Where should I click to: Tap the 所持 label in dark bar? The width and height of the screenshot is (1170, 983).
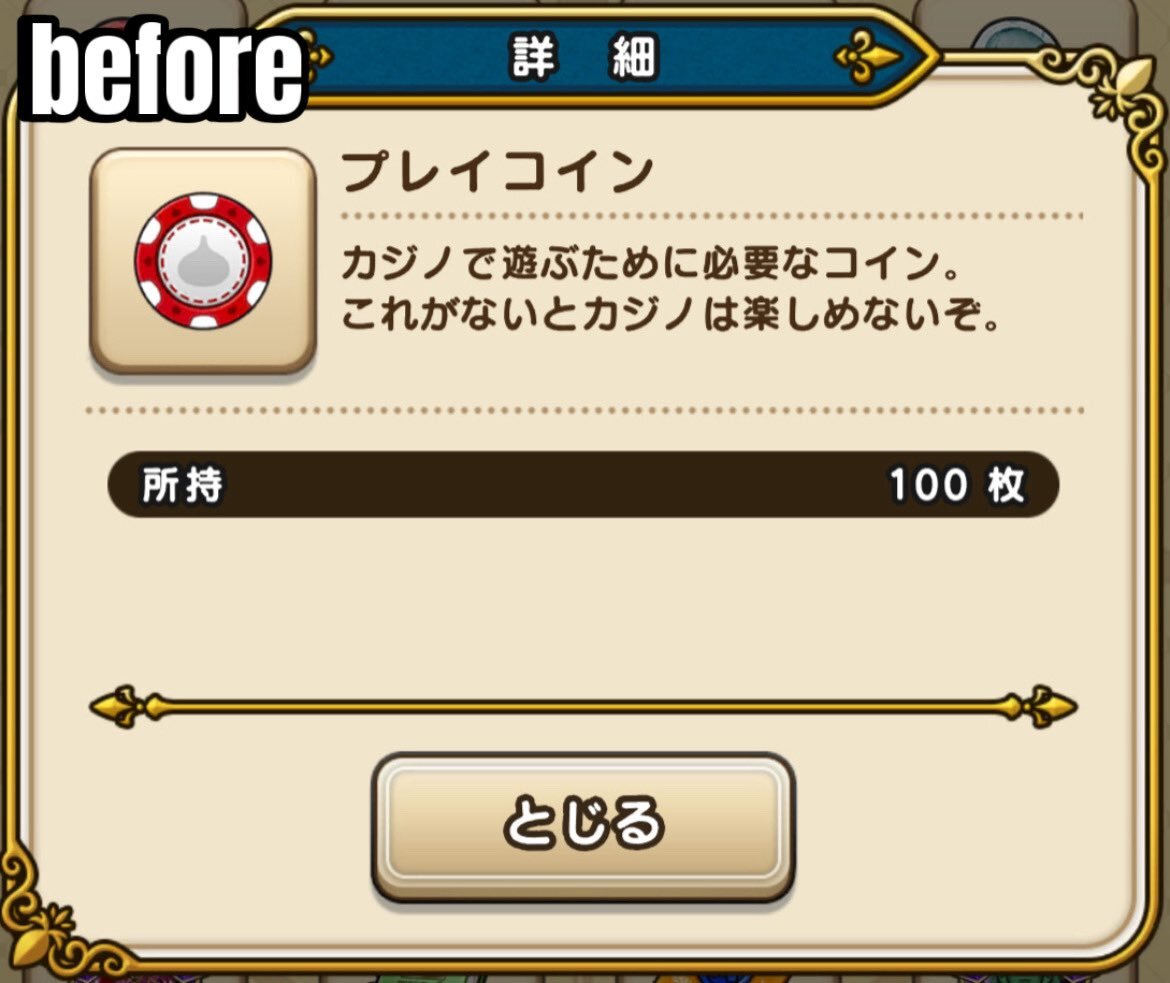[x=182, y=485]
